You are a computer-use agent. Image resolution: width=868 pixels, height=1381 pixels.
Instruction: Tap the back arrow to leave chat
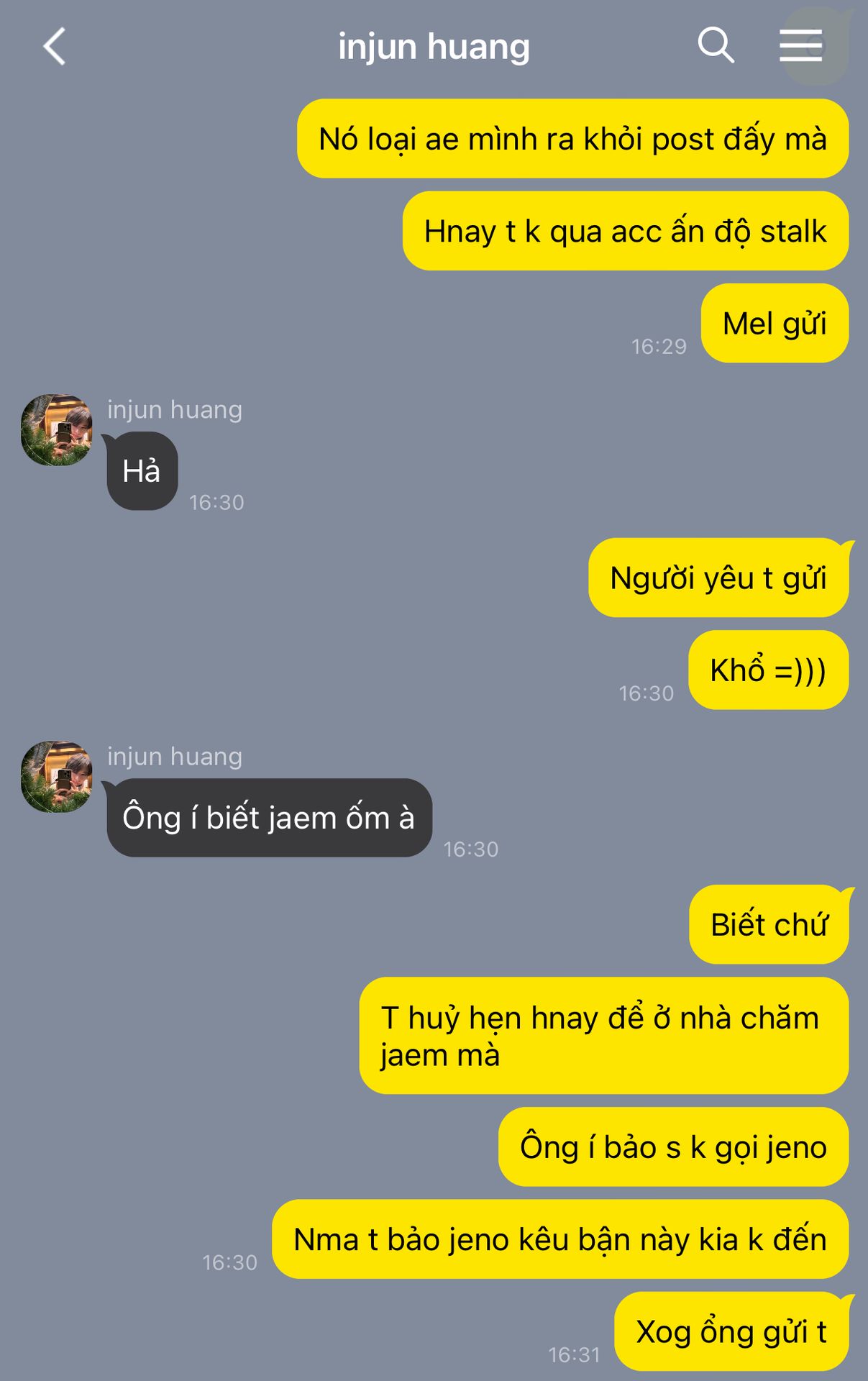click(55, 47)
